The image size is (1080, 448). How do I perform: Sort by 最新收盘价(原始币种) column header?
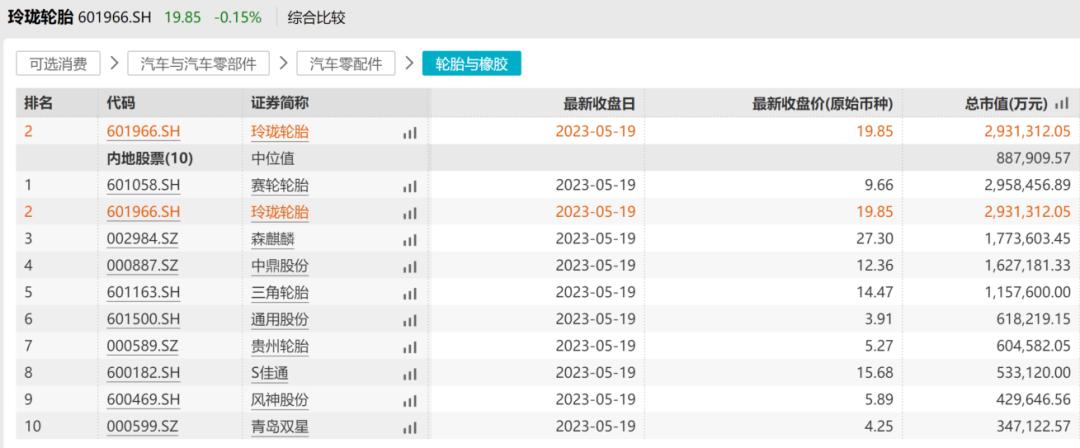(822, 103)
